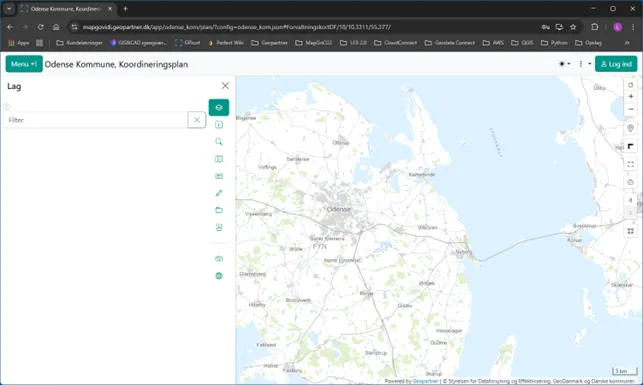Open the map book icon in sidebar
The image size is (643, 385).
coord(219,159)
